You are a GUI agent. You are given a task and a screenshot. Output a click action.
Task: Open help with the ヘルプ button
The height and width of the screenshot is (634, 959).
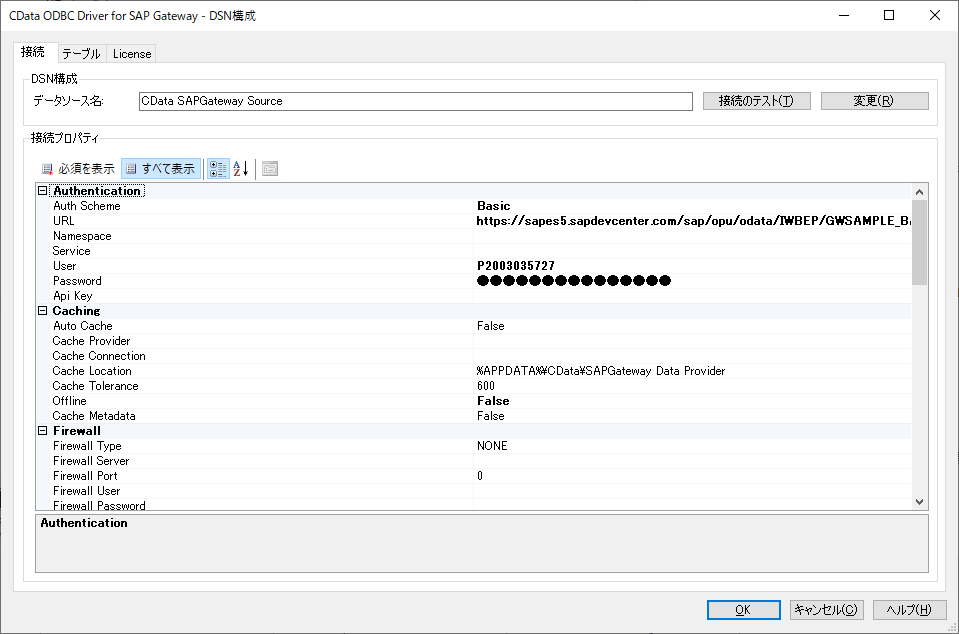(x=909, y=610)
